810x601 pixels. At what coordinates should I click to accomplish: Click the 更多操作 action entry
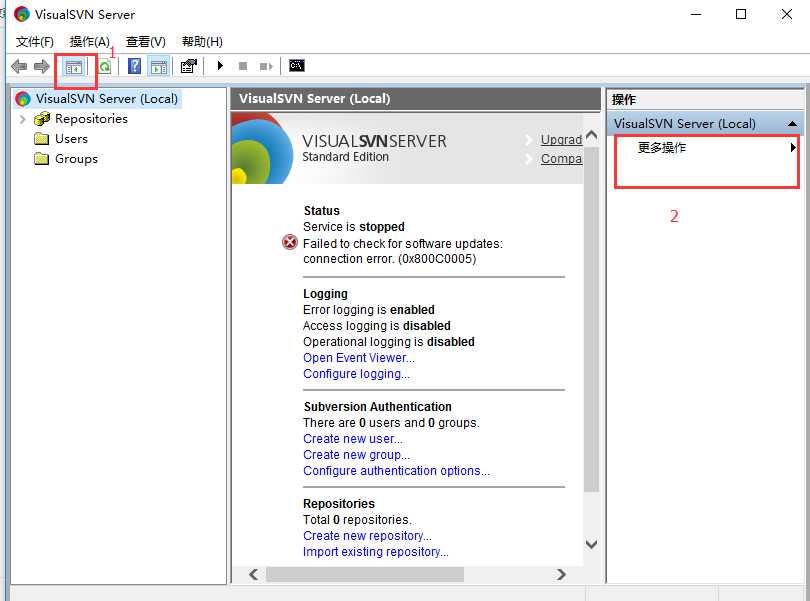[661, 148]
